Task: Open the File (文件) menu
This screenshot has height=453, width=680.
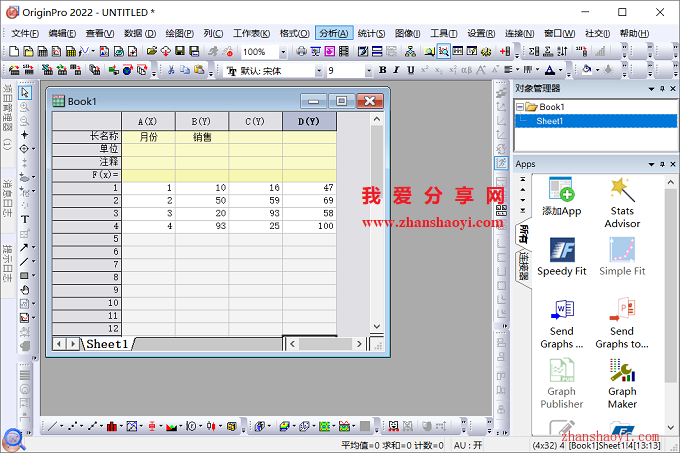Action: 25,33
